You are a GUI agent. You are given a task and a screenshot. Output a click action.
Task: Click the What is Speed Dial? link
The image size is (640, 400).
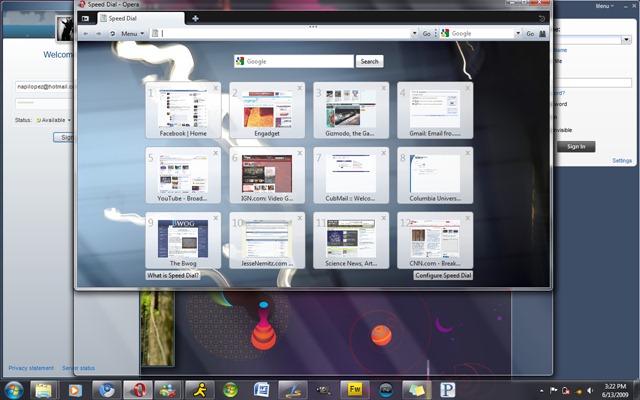(173, 276)
